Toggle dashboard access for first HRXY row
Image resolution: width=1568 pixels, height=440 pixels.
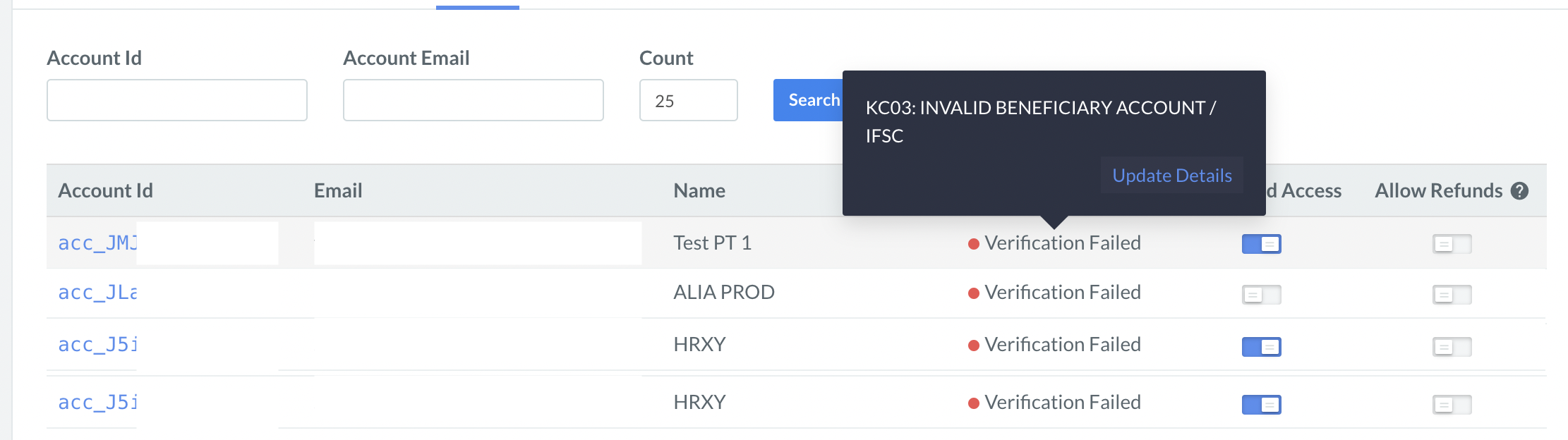1261,346
